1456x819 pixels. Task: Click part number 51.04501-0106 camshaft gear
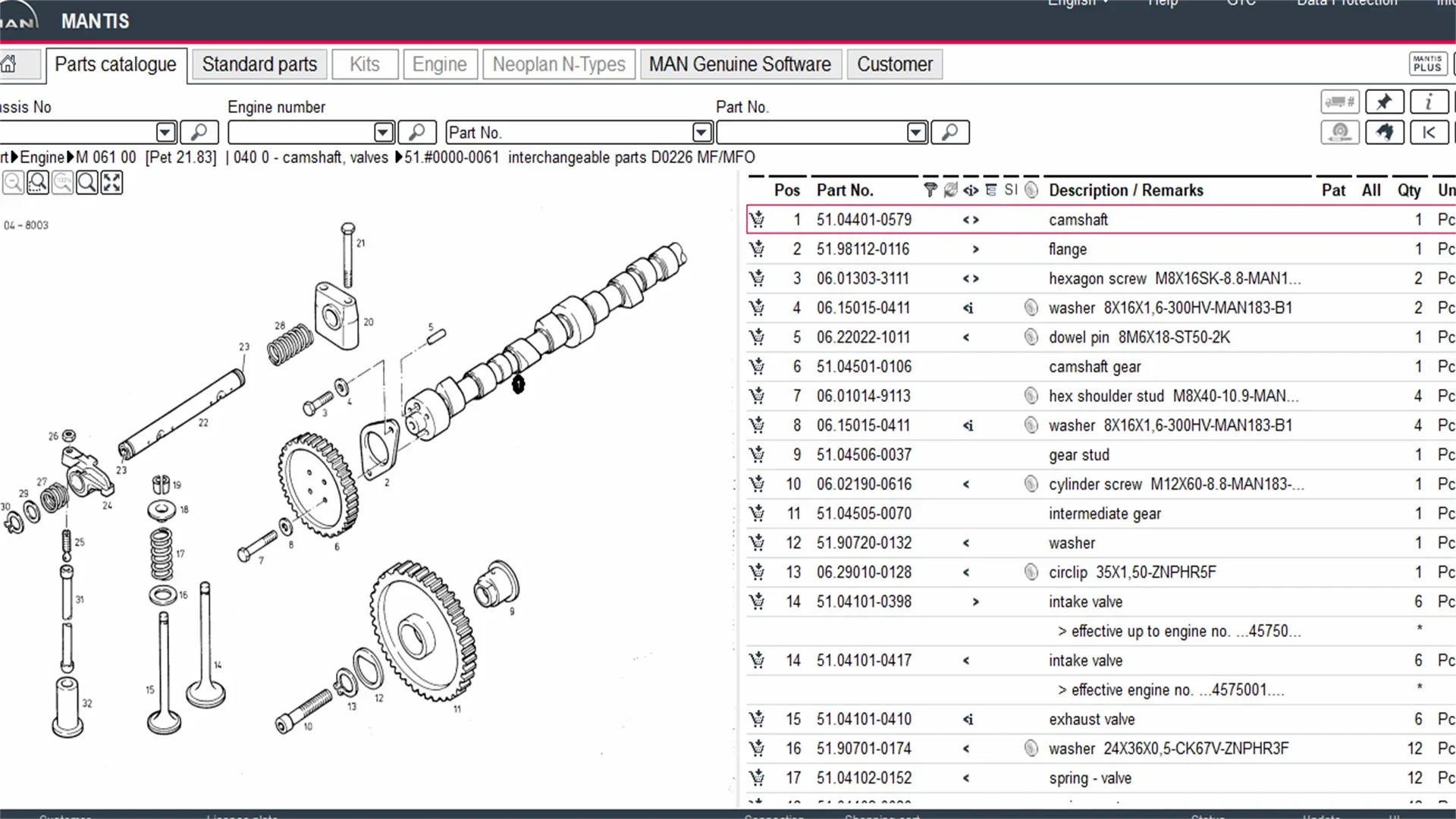click(864, 367)
